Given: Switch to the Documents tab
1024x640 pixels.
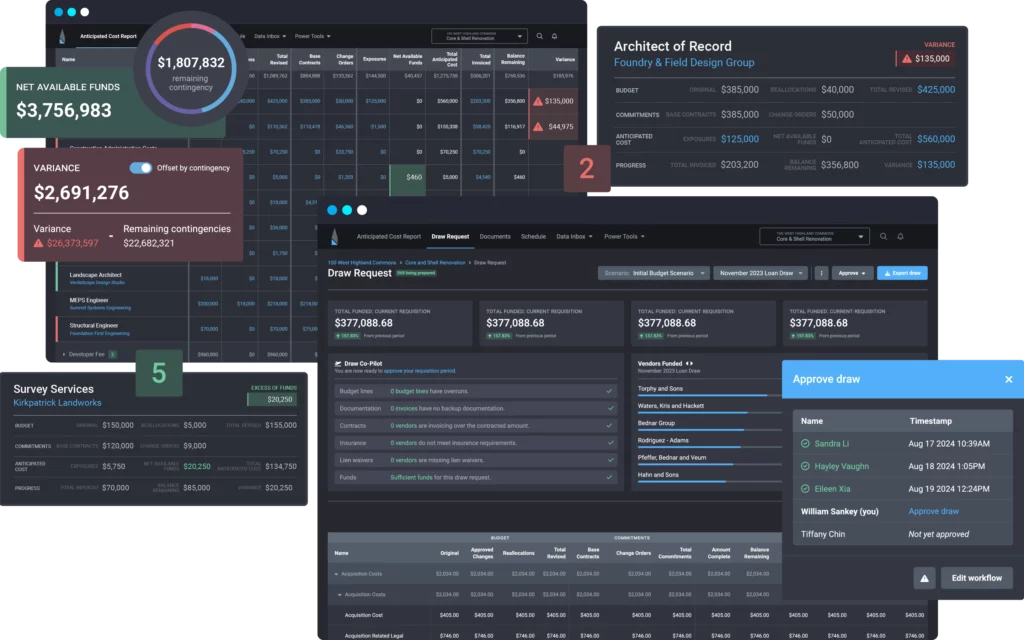Looking at the screenshot, I should (x=495, y=237).
